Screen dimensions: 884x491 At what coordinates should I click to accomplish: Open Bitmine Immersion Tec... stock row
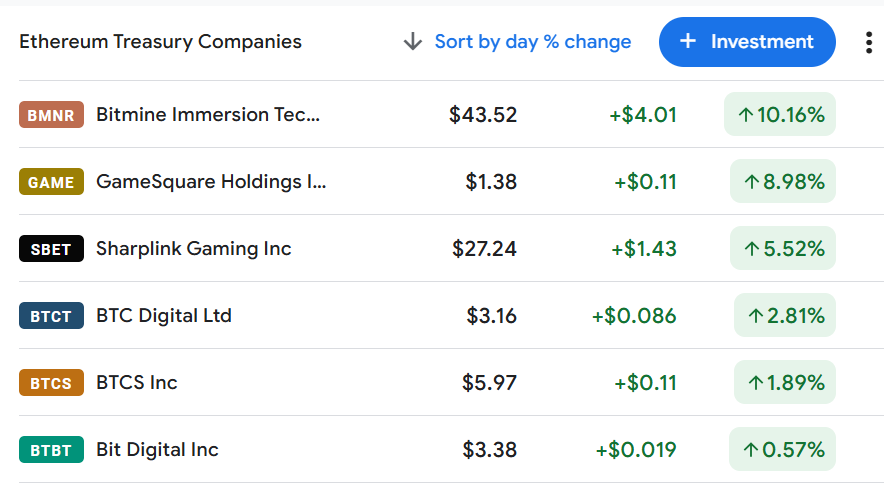(x=451, y=114)
